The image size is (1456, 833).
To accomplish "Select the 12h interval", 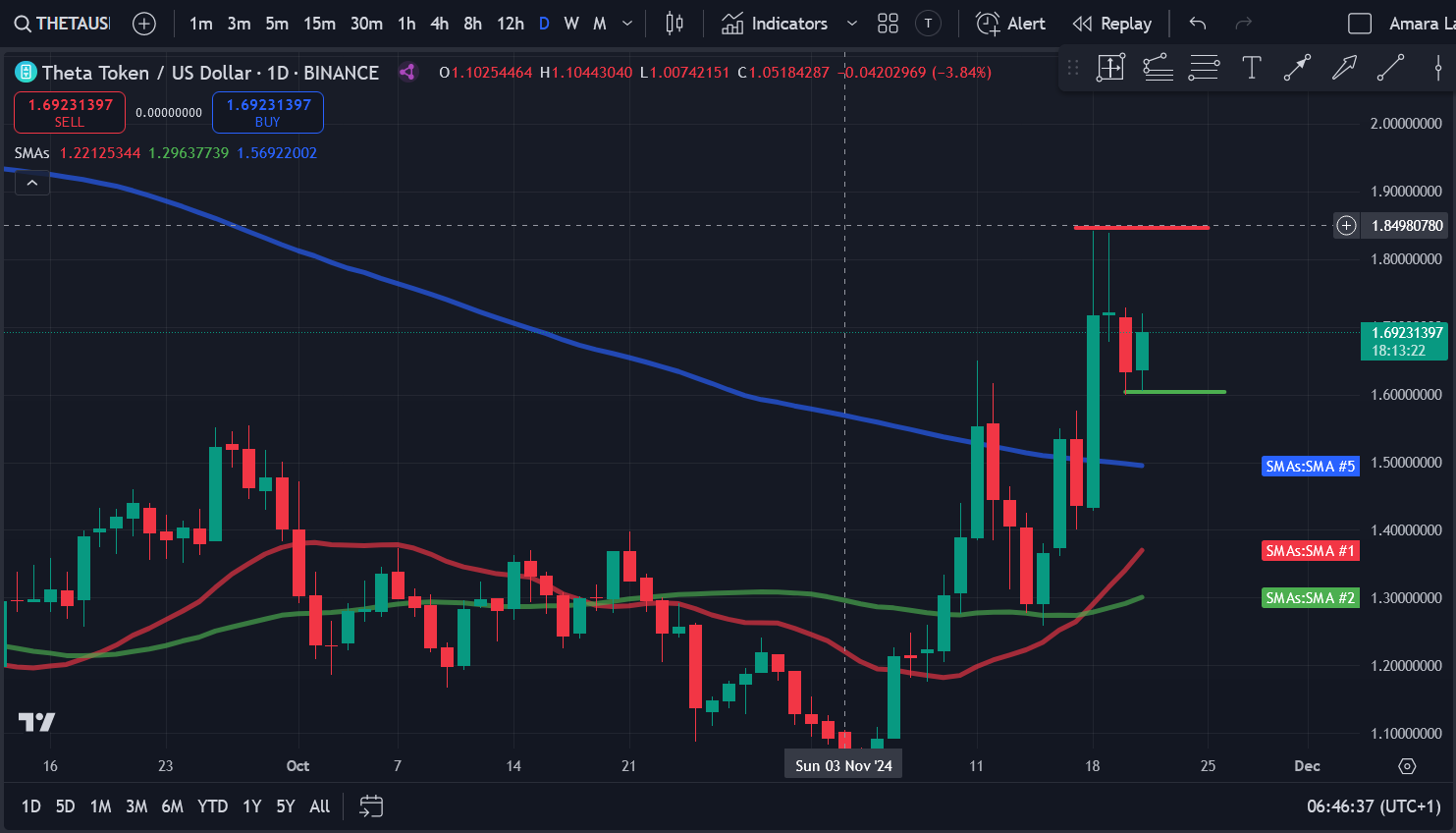I will click(x=511, y=24).
